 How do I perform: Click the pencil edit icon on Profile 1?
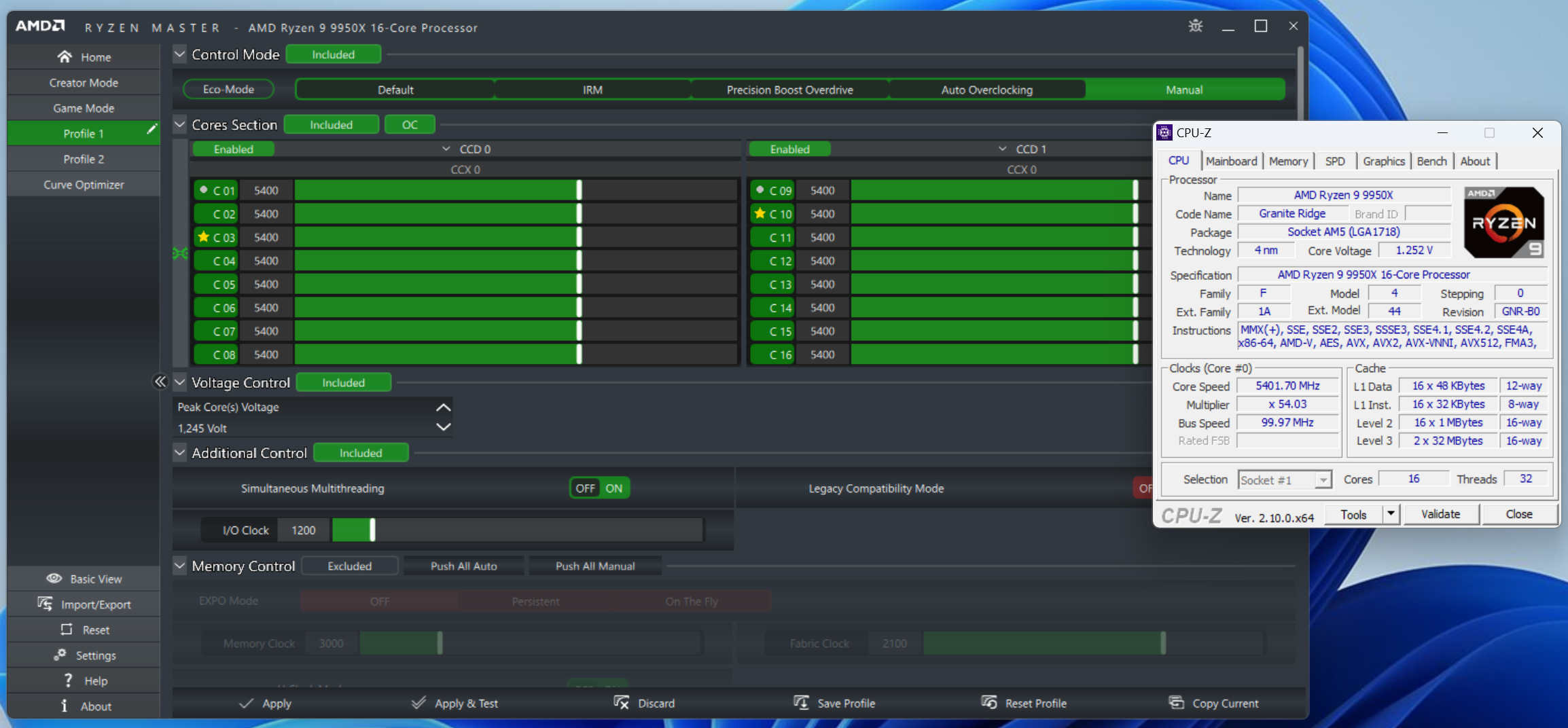[x=152, y=128]
